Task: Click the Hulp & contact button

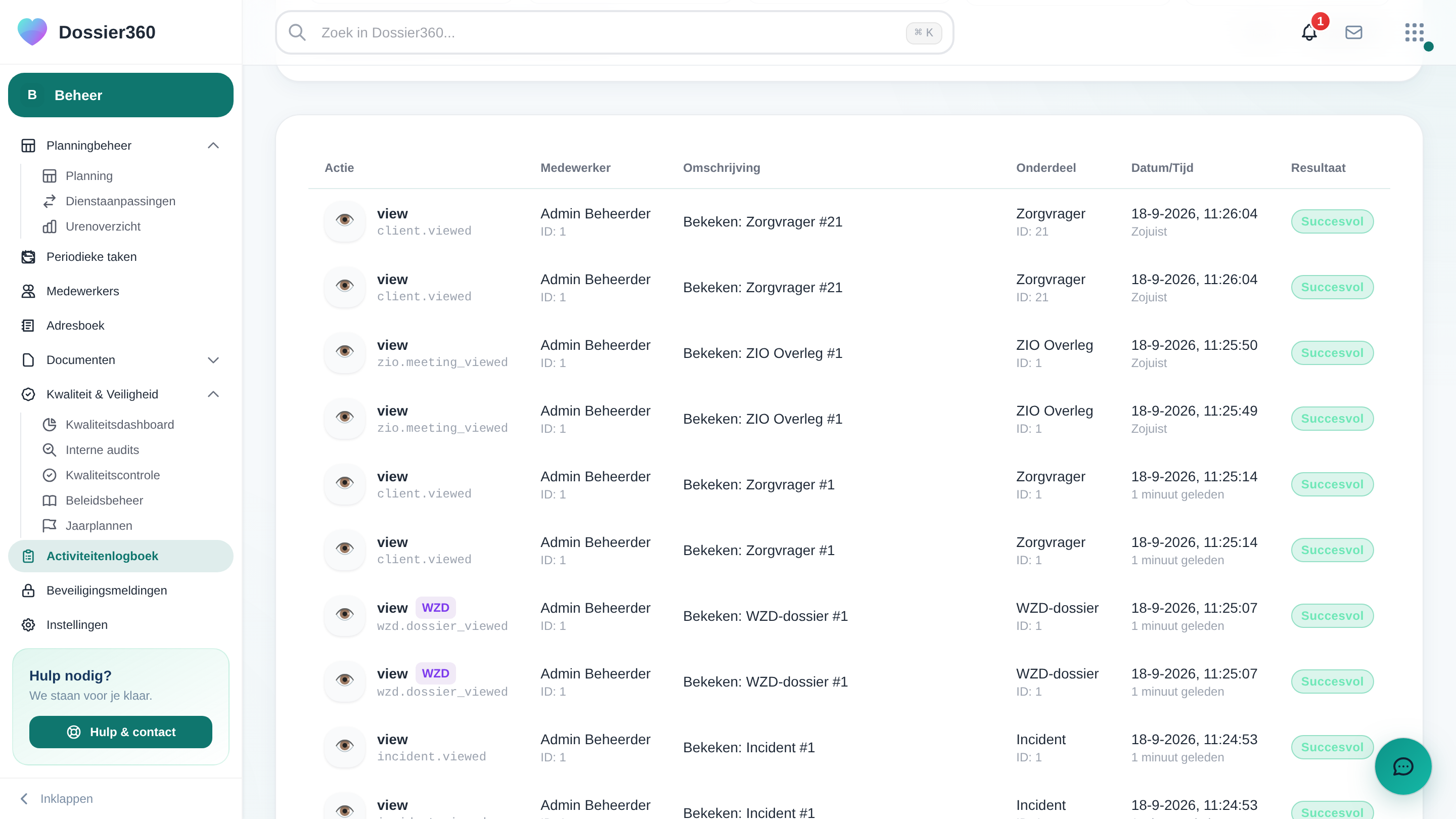Action: pyautogui.click(x=120, y=732)
